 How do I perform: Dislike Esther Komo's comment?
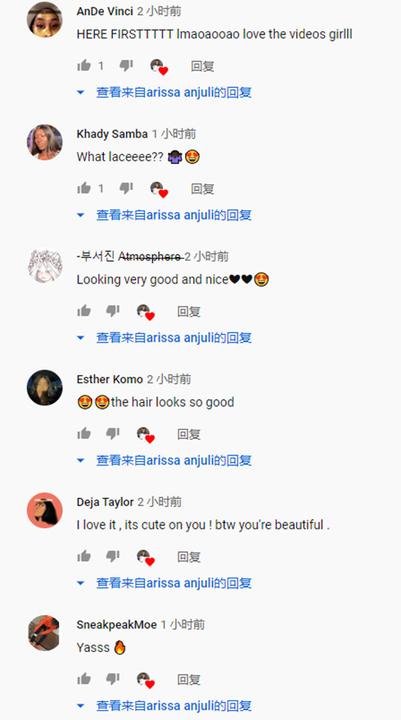[113, 433]
